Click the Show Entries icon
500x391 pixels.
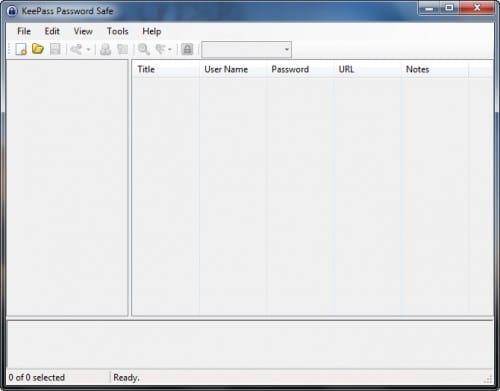pos(161,49)
